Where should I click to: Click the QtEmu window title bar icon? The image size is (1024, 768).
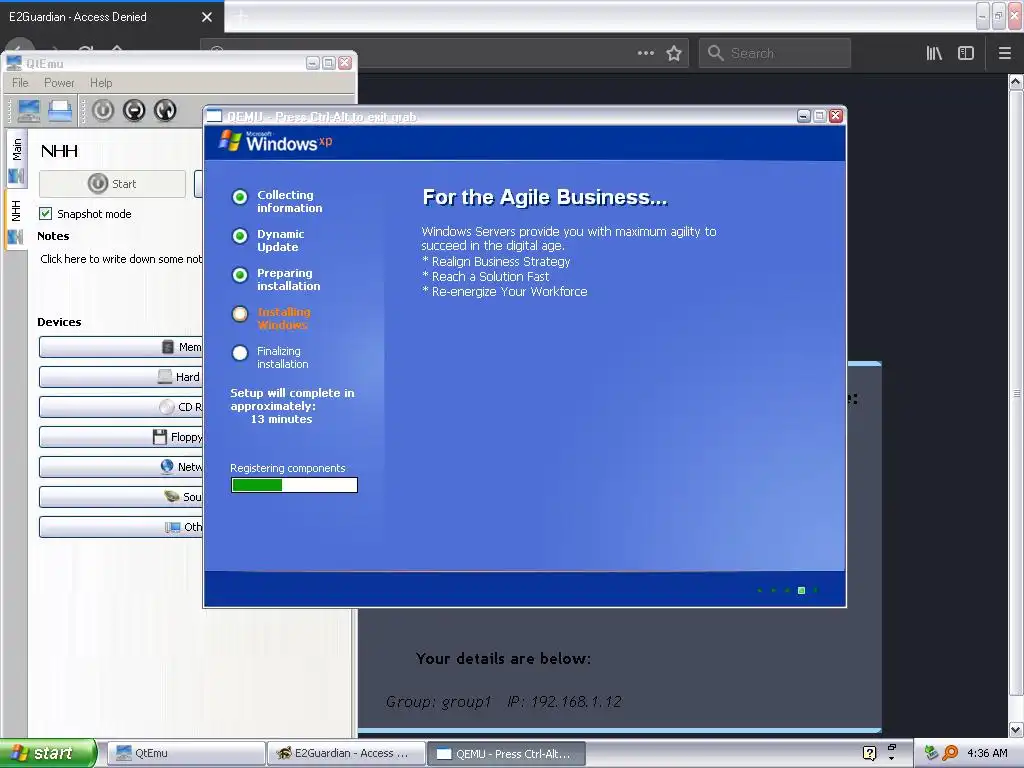pos(14,63)
